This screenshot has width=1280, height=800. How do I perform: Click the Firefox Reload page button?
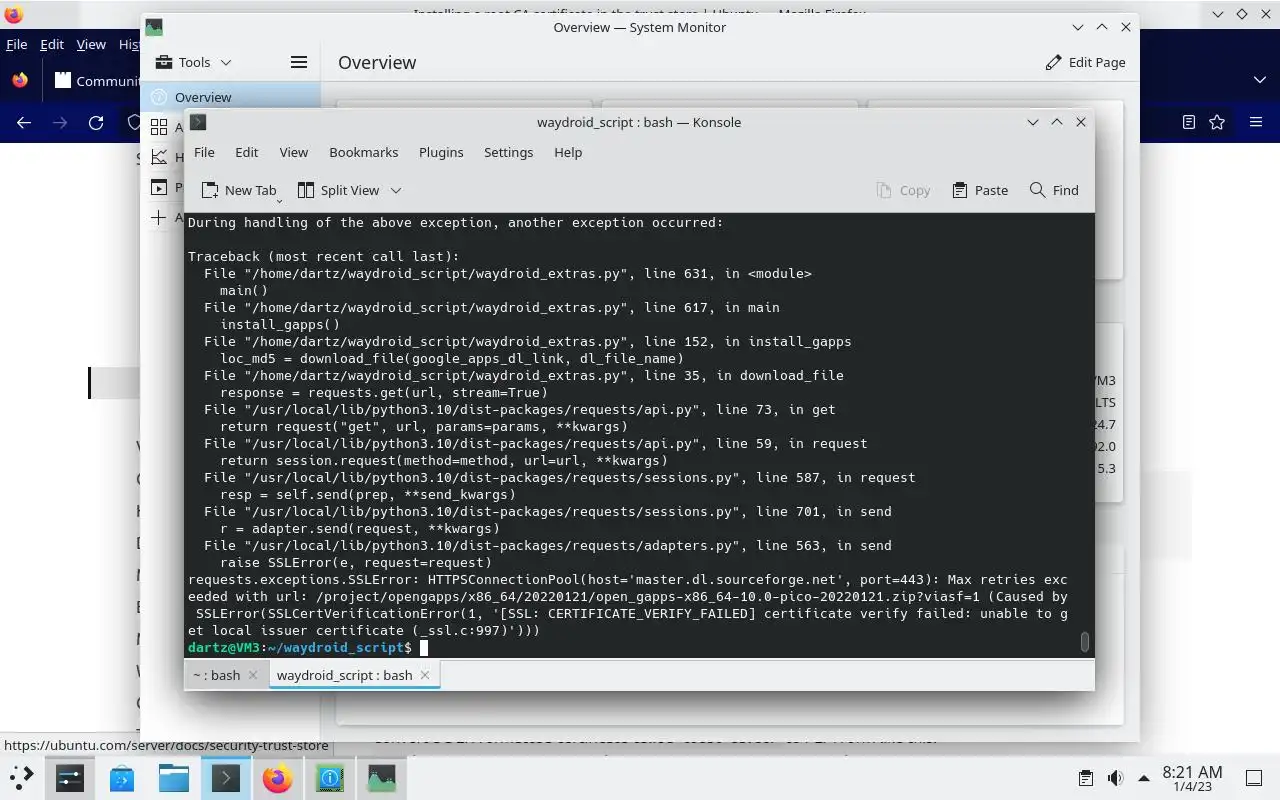point(96,122)
